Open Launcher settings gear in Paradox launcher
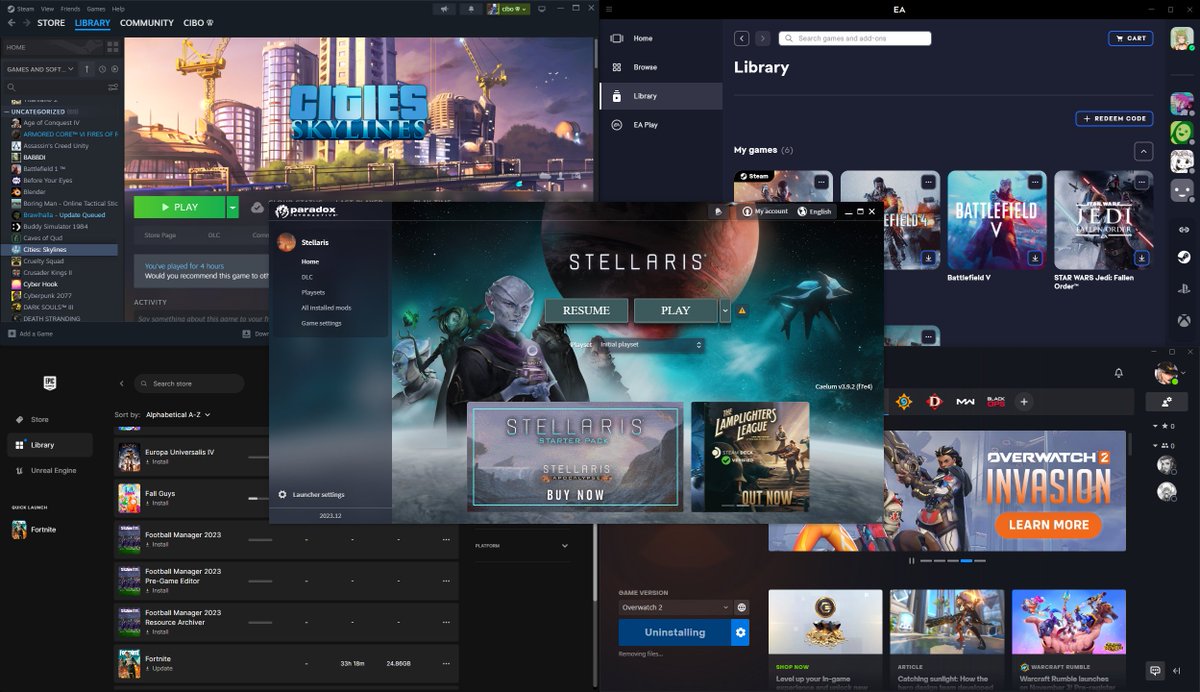This screenshot has height=692, width=1200. pyautogui.click(x=283, y=495)
